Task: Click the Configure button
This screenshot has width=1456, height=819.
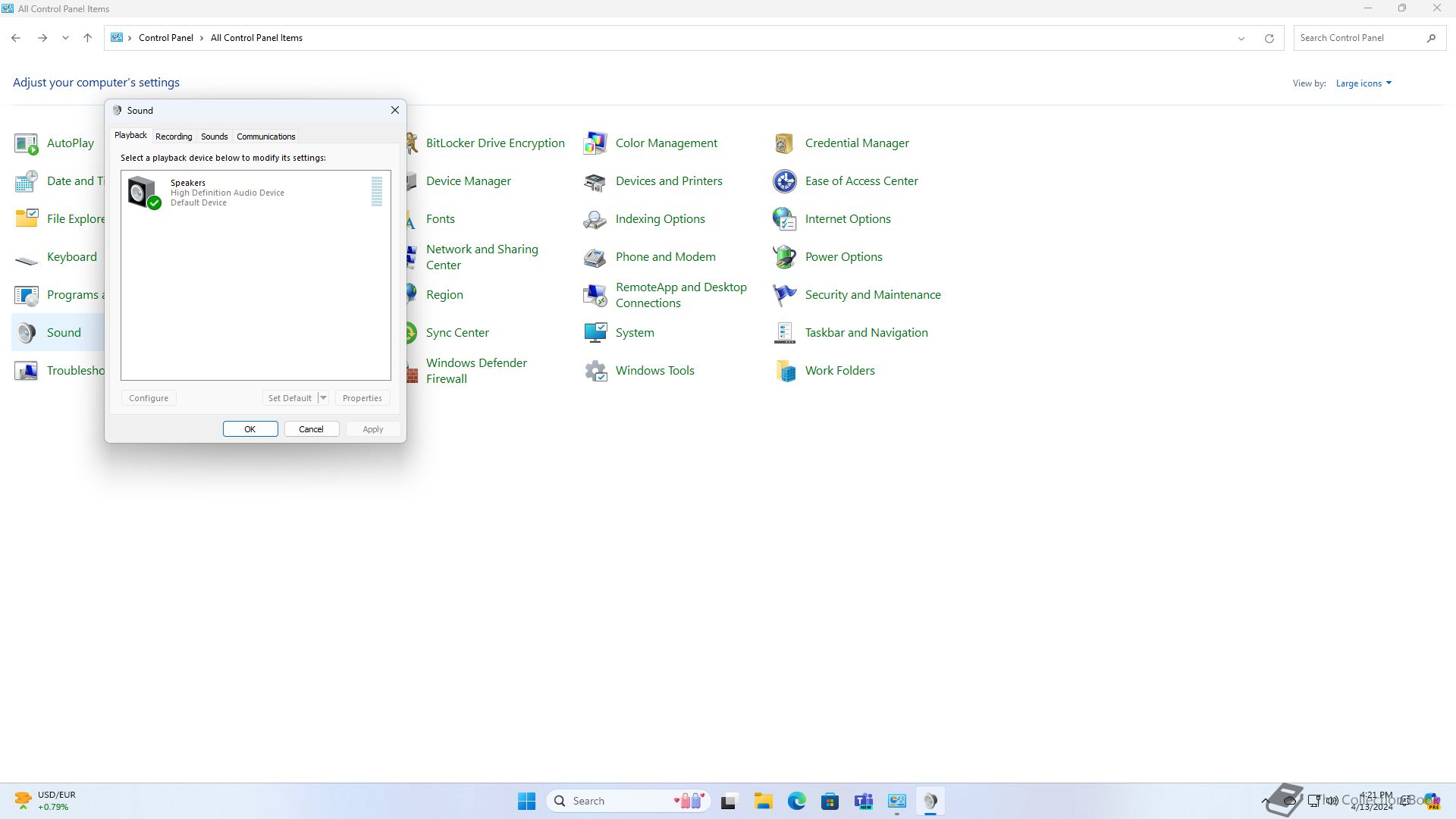Action: pos(149,398)
